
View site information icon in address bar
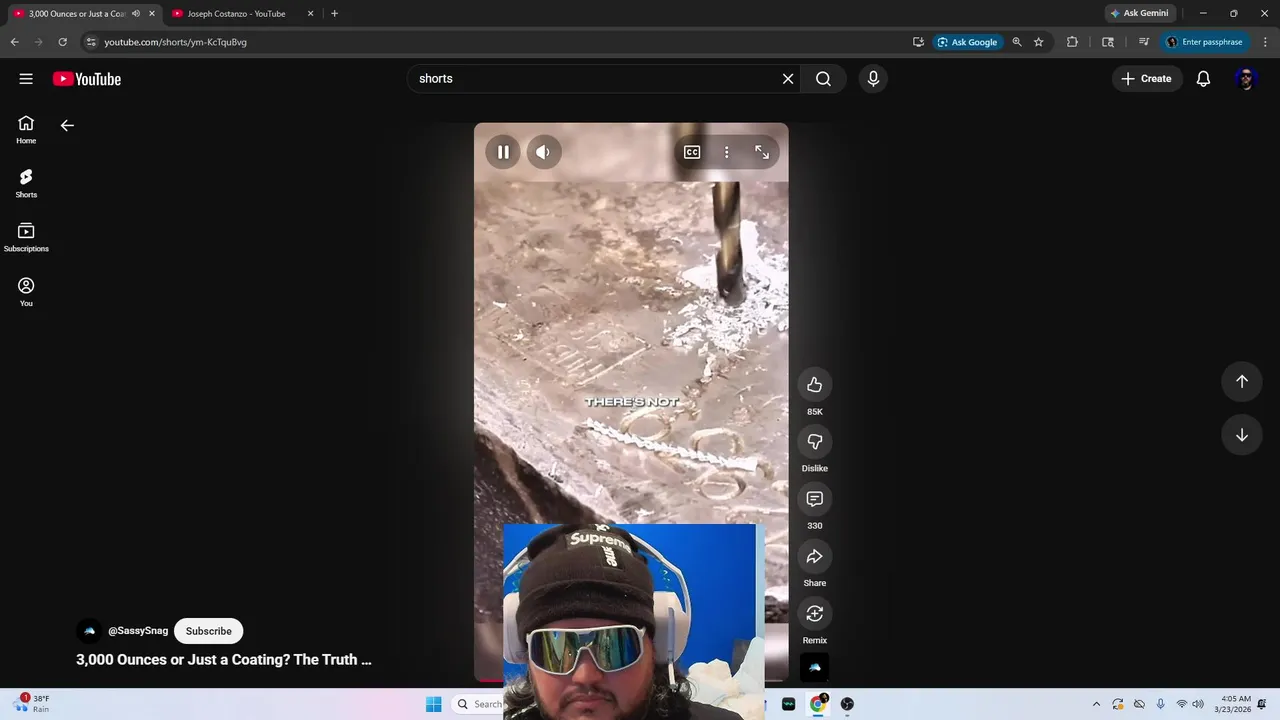pos(91,42)
